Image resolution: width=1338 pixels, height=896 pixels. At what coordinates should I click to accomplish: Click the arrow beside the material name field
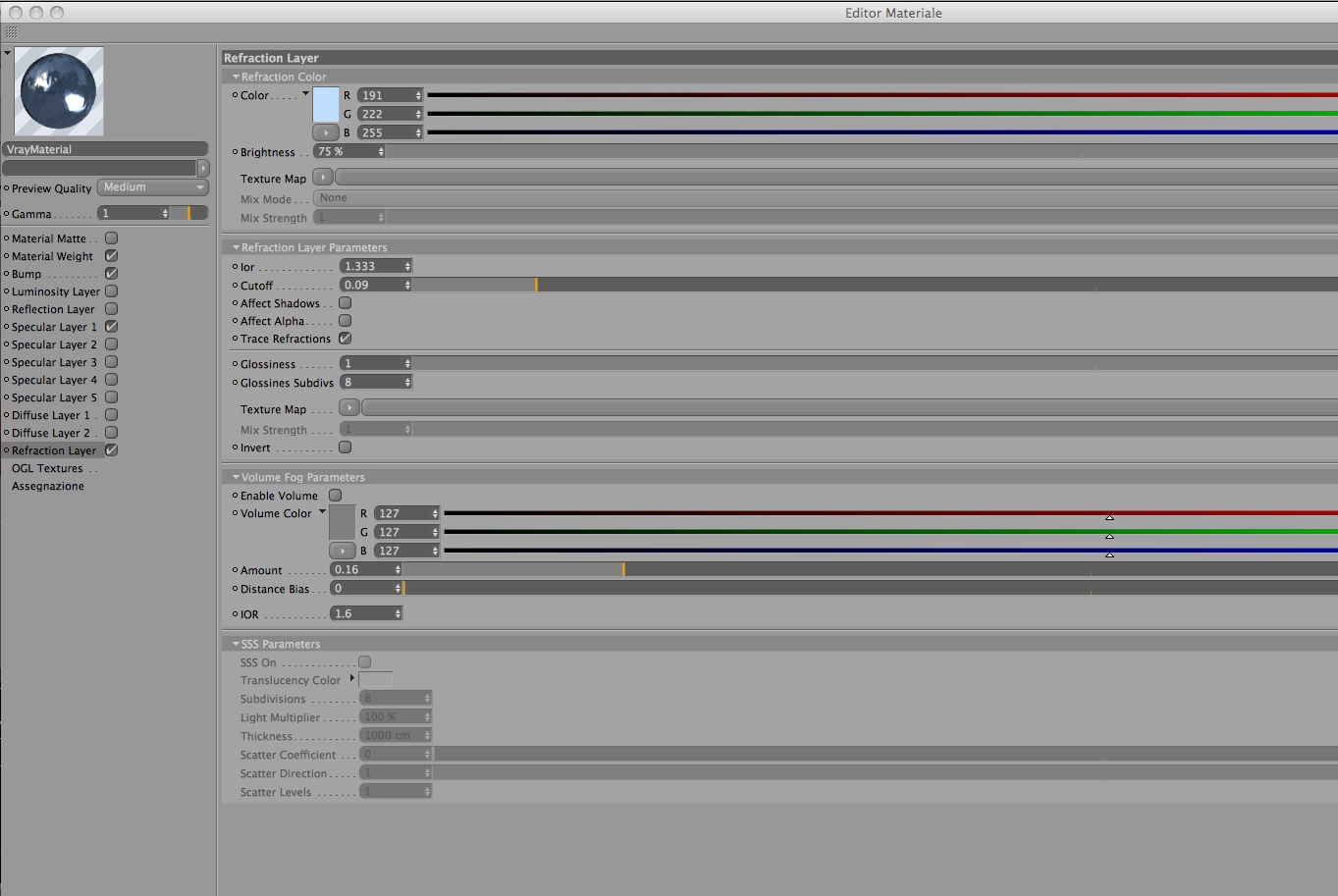203,168
